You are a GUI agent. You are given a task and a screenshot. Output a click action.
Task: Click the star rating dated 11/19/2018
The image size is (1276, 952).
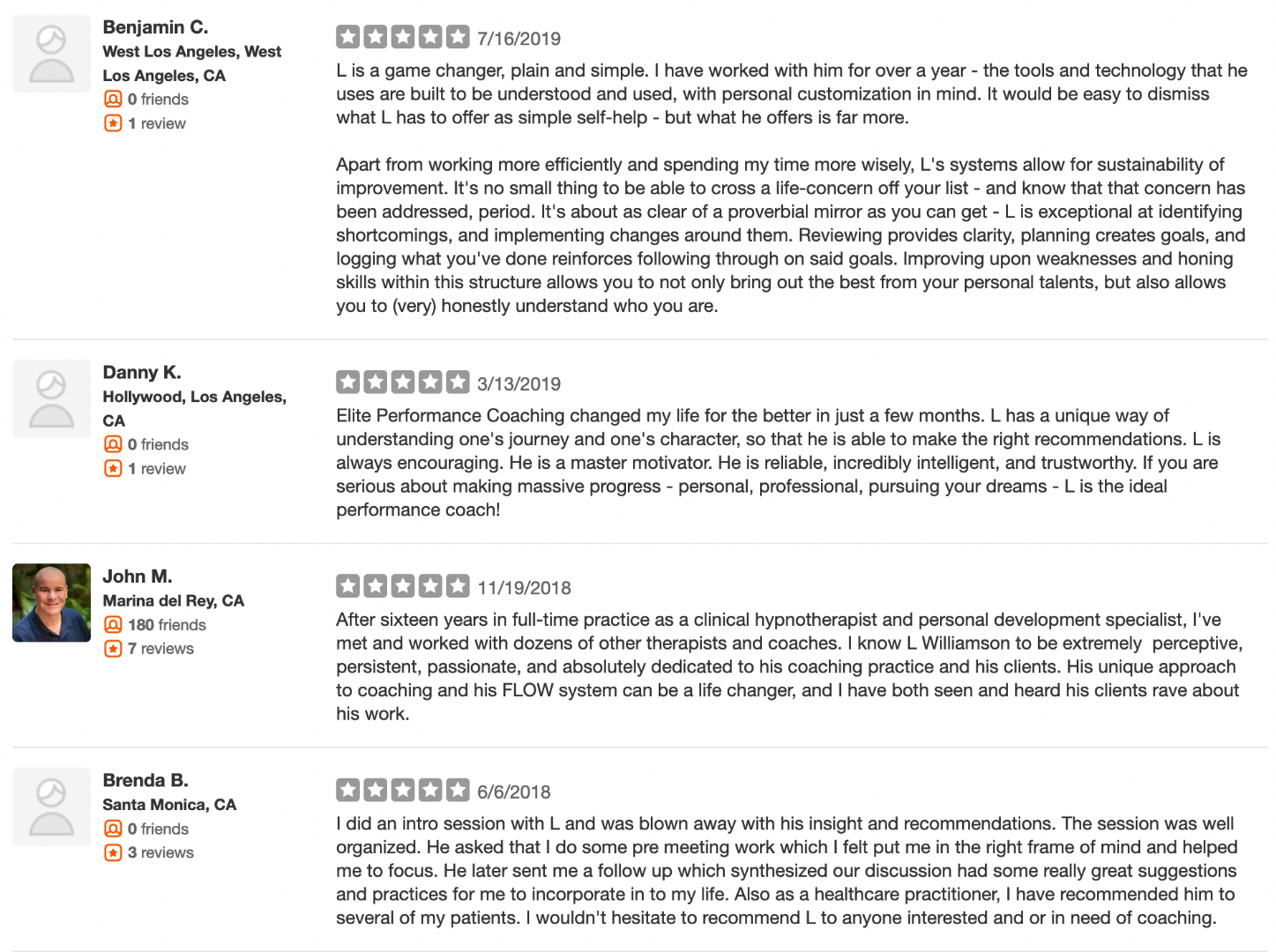403,586
